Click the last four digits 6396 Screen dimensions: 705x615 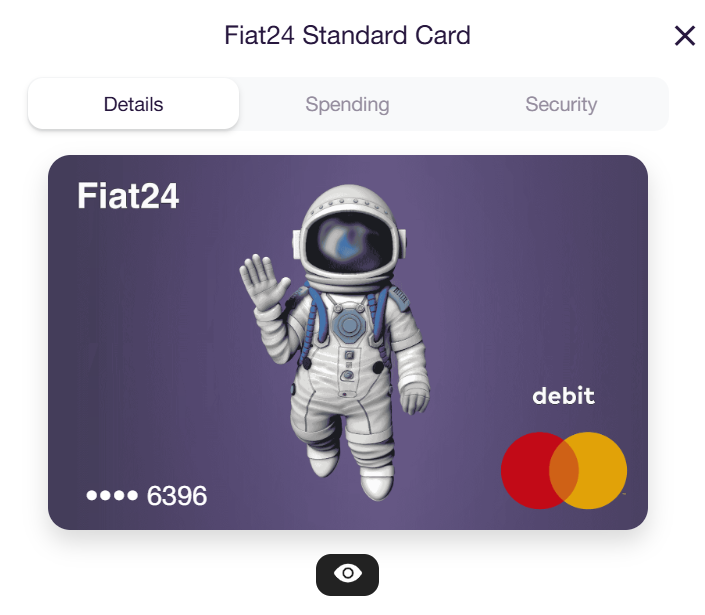177,496
